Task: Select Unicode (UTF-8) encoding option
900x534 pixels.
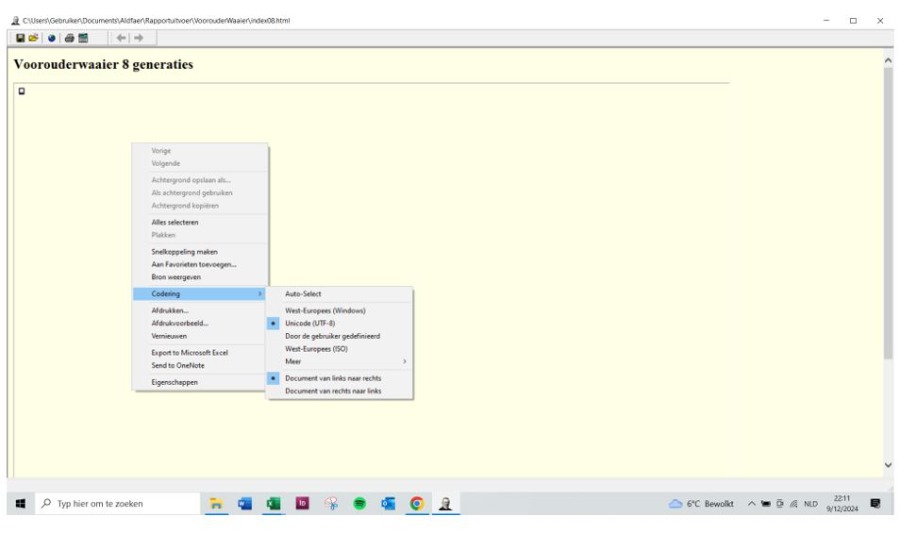Action: pyautogui.click(x=312, y=324)
